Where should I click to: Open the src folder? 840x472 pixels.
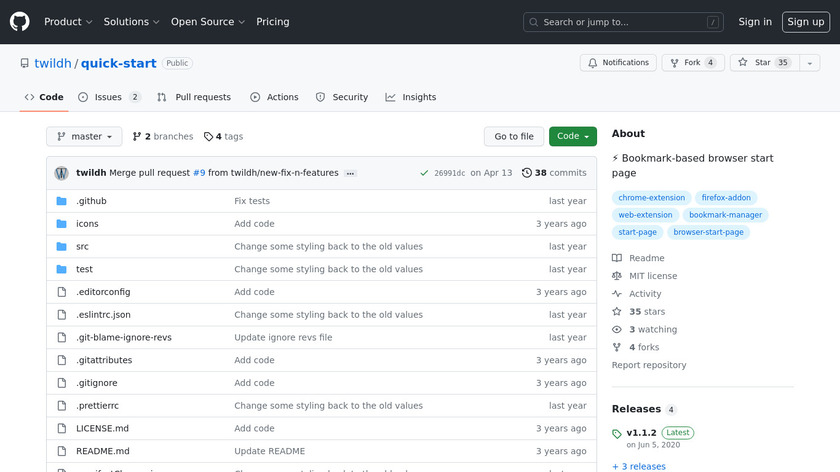coord(82,246)
